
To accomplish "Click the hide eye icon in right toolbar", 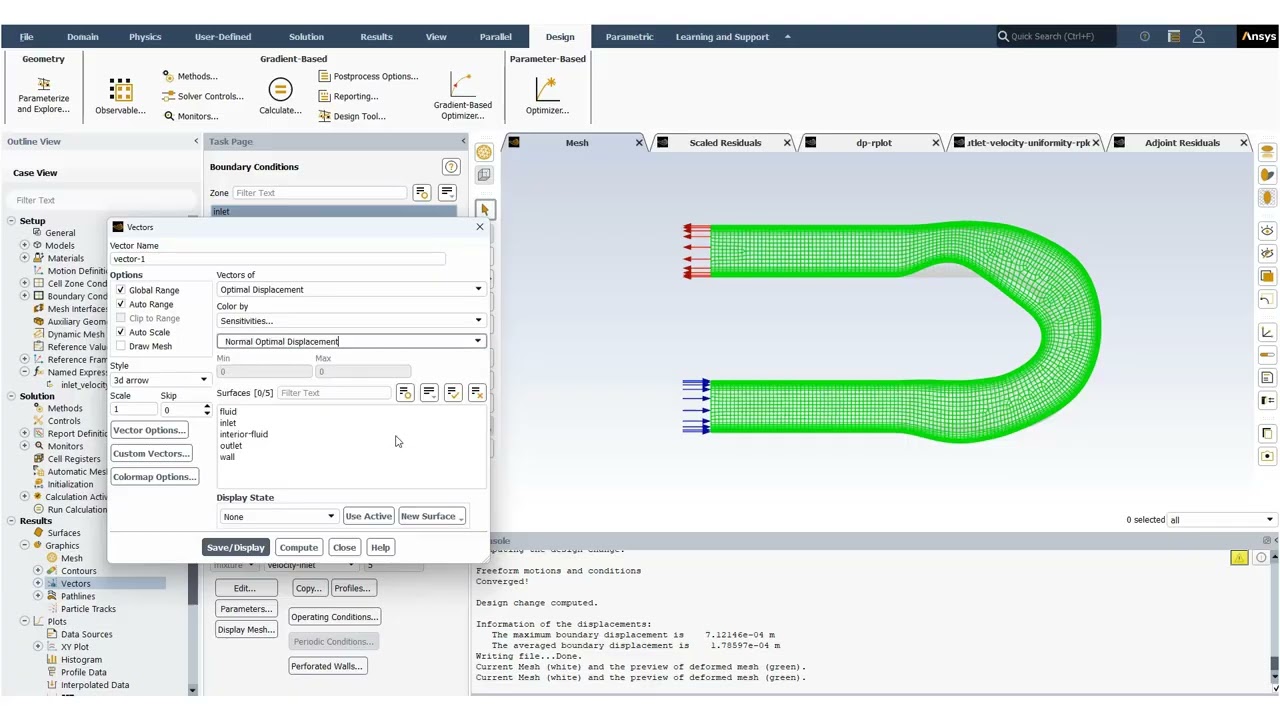I will (1267, 253).
